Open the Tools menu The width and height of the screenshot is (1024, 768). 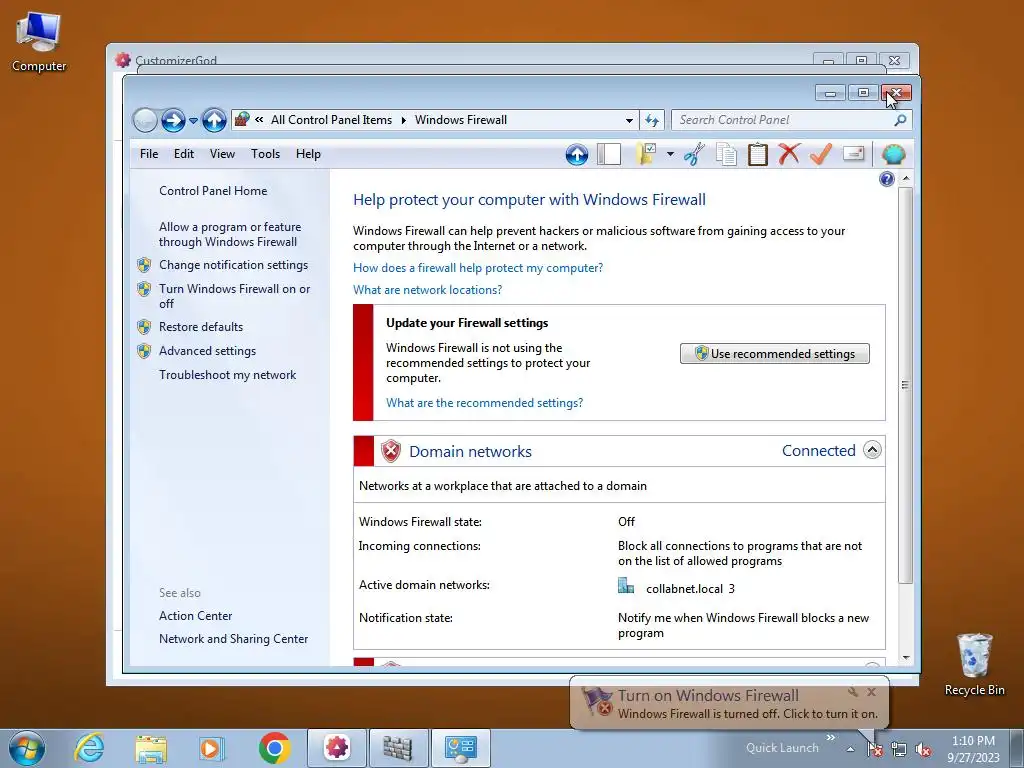coord(265,154)
